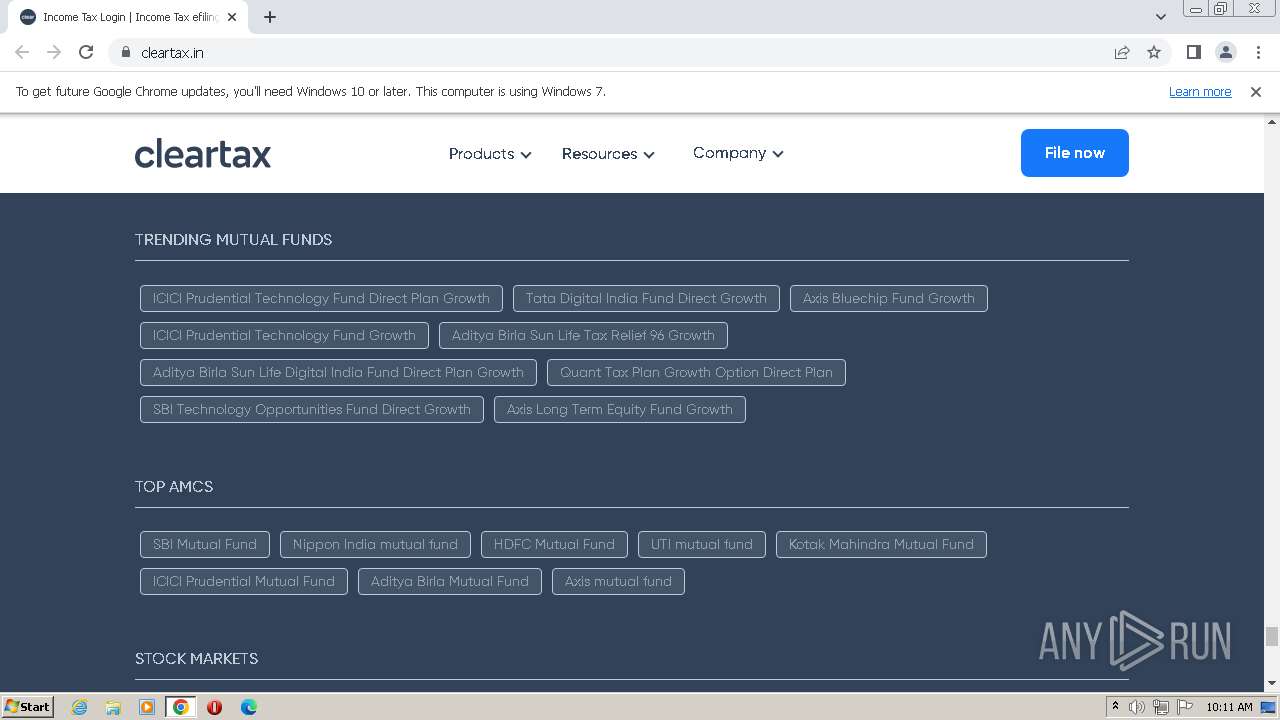
Task: Open the volume speaker tray icon
Action: [1137, 707]
